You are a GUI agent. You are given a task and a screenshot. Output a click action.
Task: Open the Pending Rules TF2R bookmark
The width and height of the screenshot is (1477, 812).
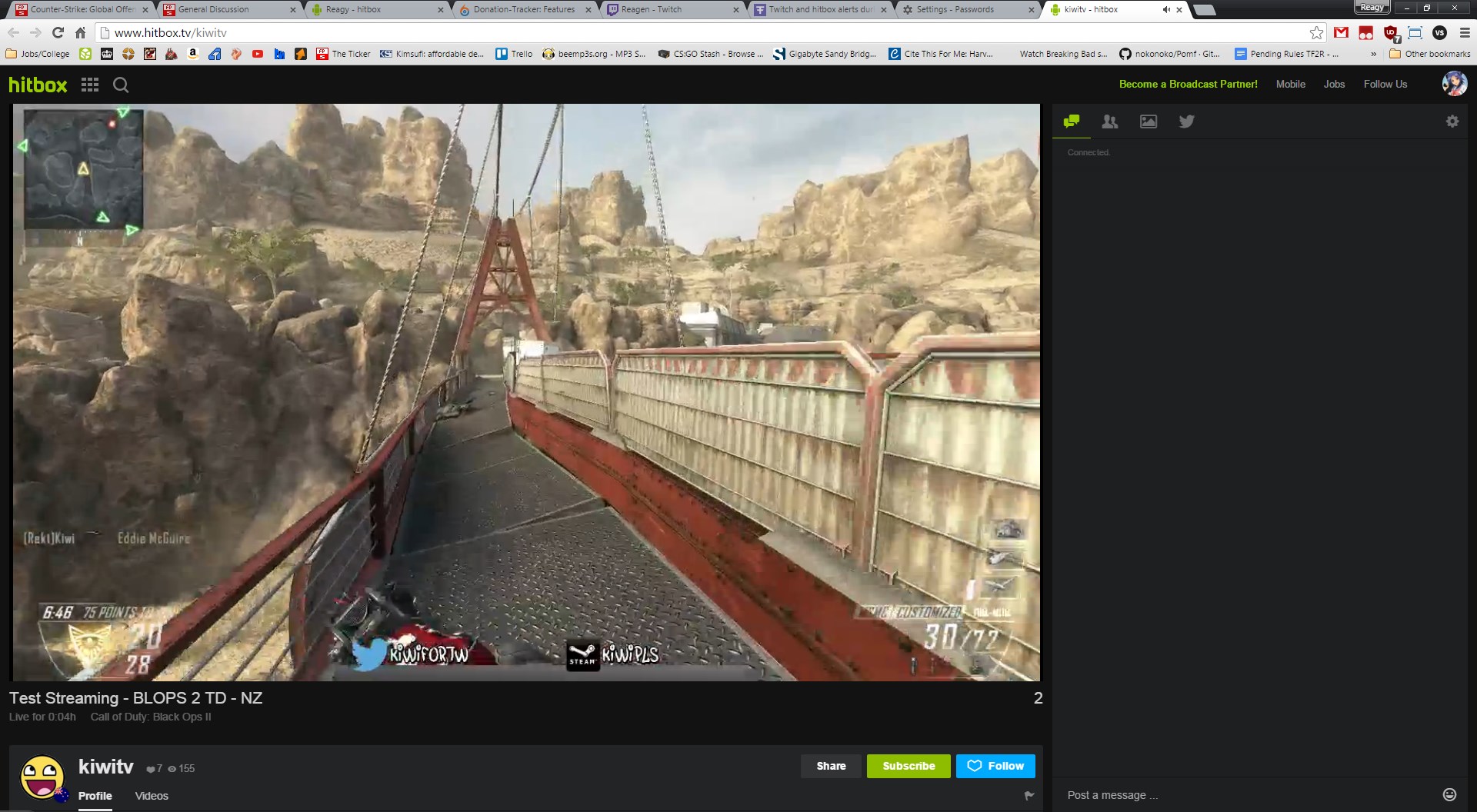(x=1287, y=54)
